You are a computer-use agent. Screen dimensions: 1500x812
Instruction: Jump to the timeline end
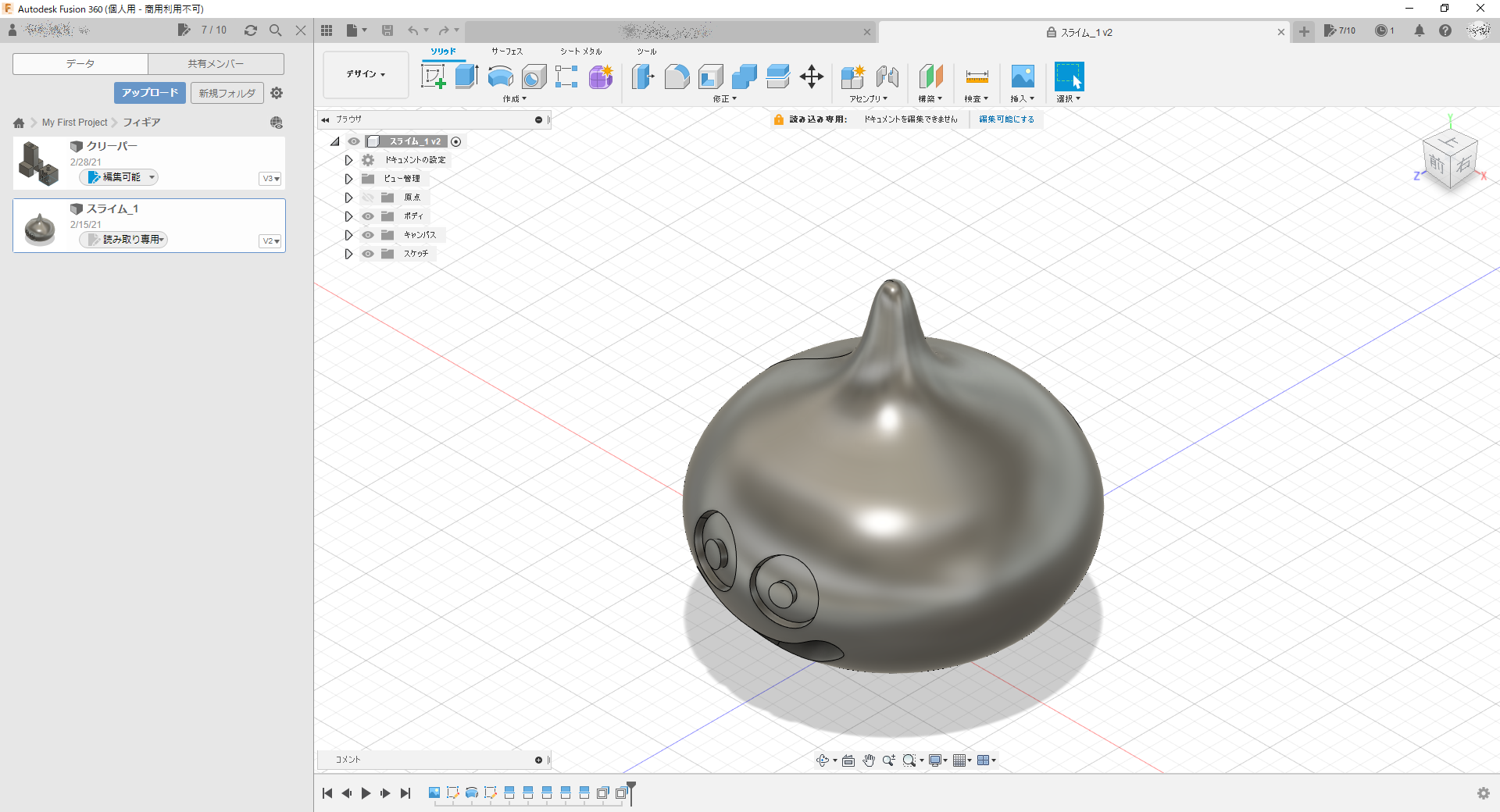click(x=405, y=793)
